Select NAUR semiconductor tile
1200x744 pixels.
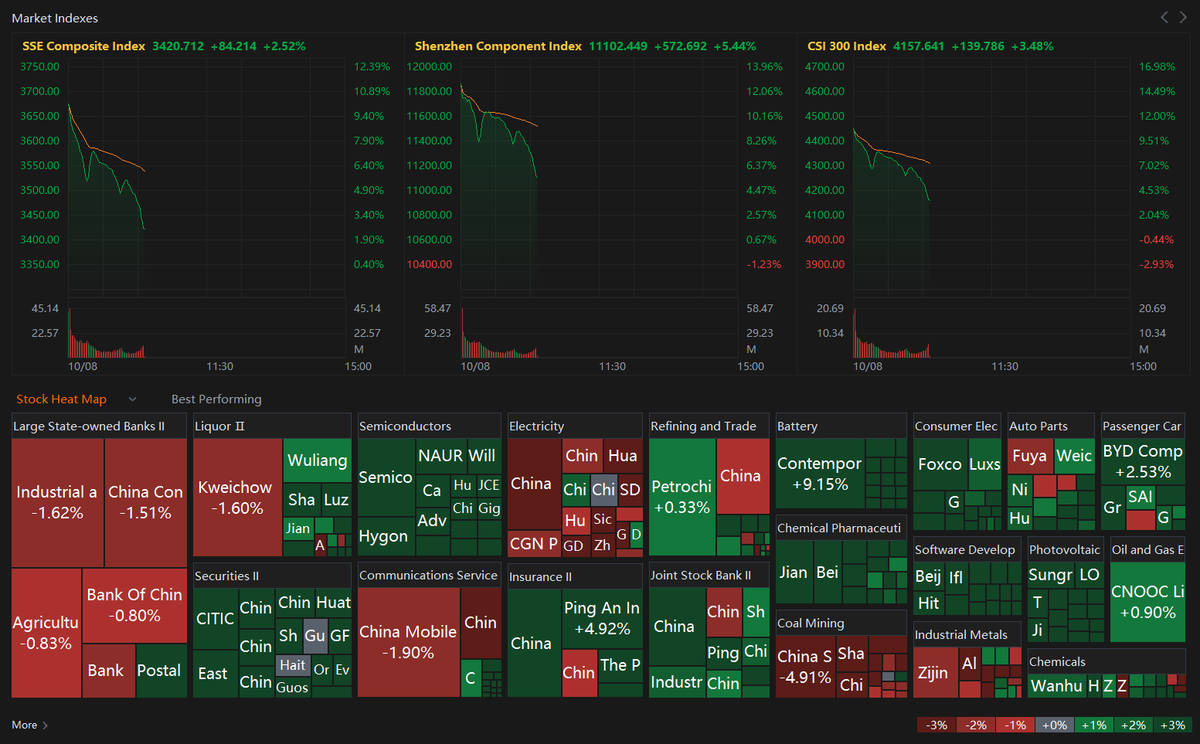[x=440, y=456]
